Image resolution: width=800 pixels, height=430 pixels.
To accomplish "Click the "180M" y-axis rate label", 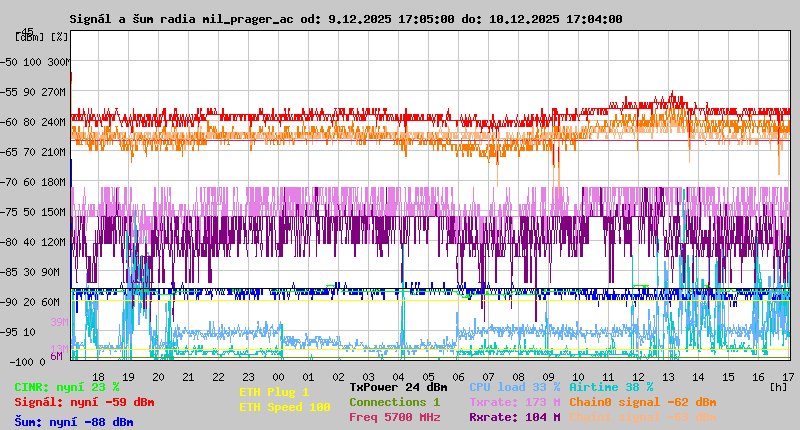I will click(56, 182).
